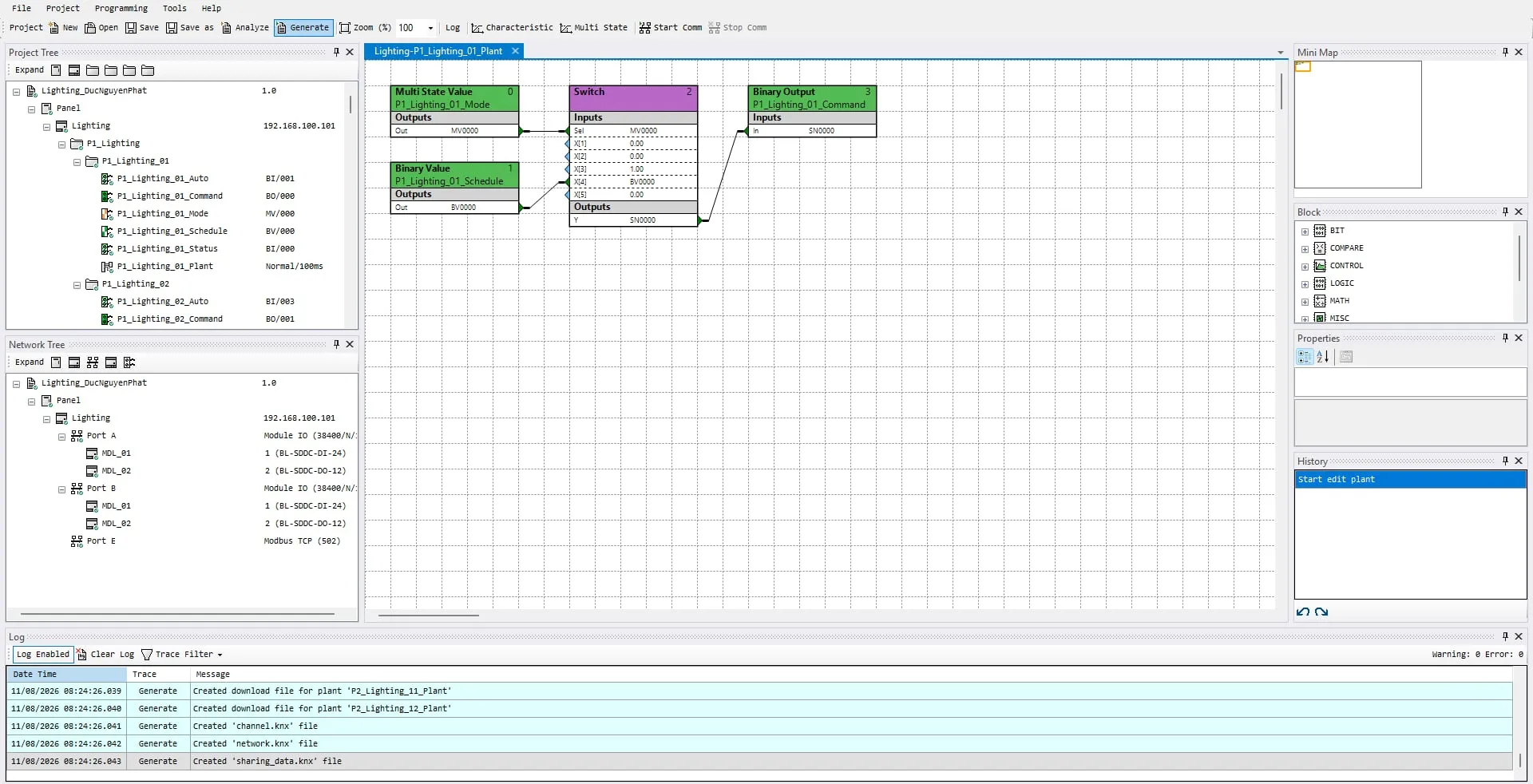Click Clear Log in Log panel
1533x784 pixels.
[x=105, y=655]
